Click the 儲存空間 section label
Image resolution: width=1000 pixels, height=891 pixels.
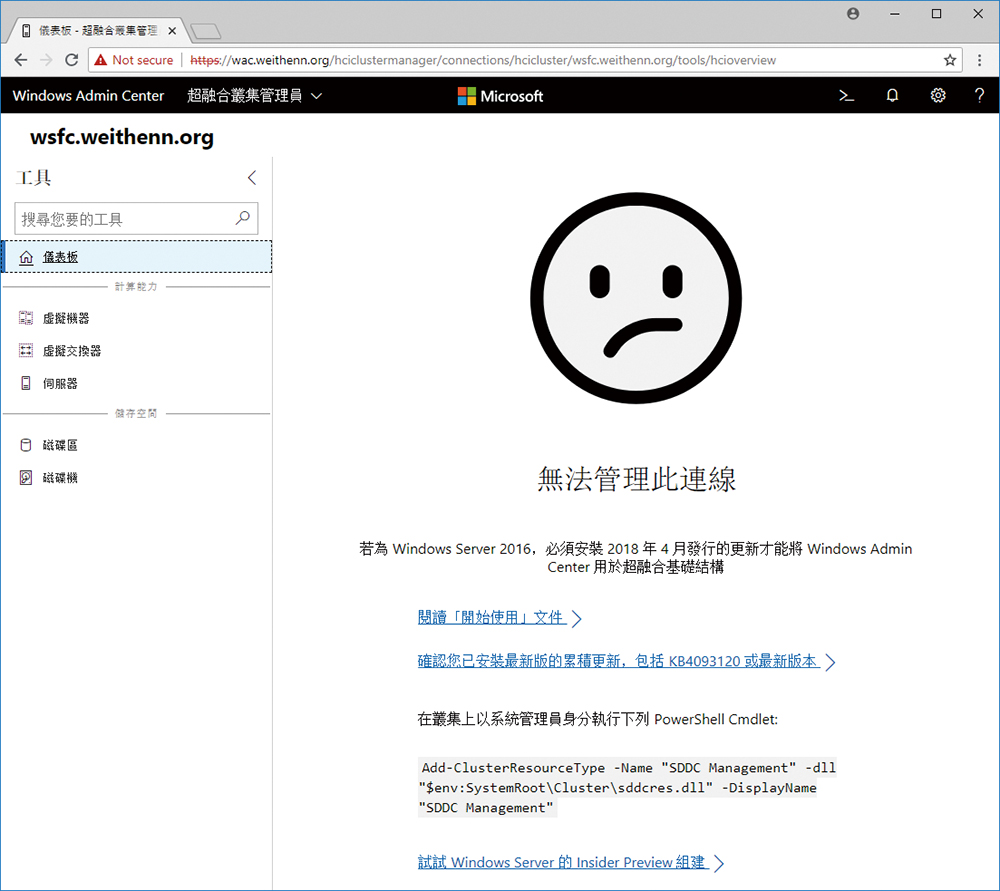136,413
